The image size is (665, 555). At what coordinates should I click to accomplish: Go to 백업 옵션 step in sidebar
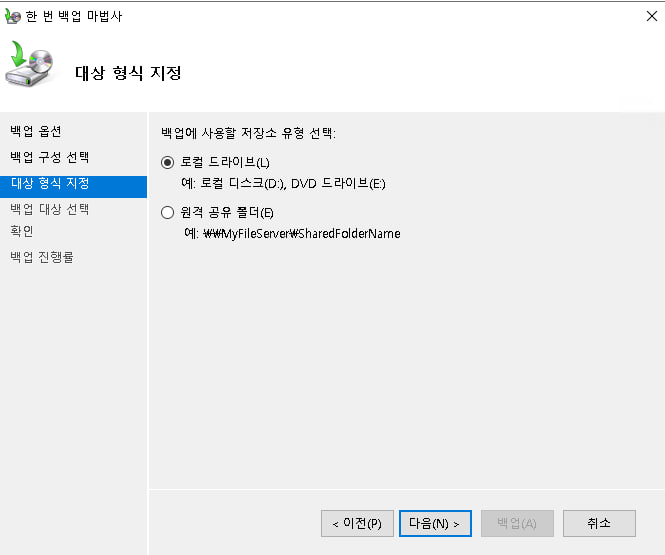coord(36,132)
